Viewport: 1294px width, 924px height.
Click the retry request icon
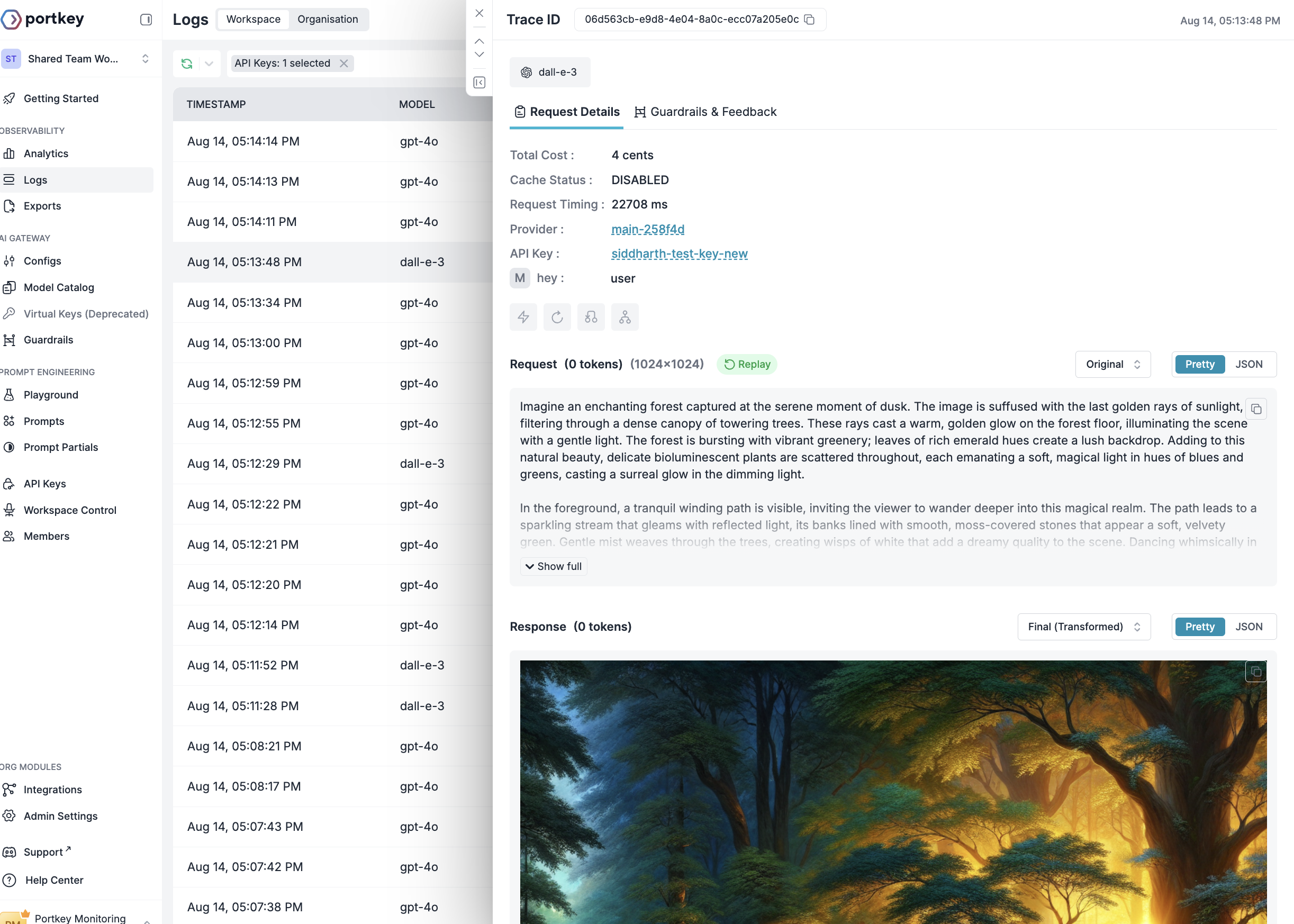(557, 317)
